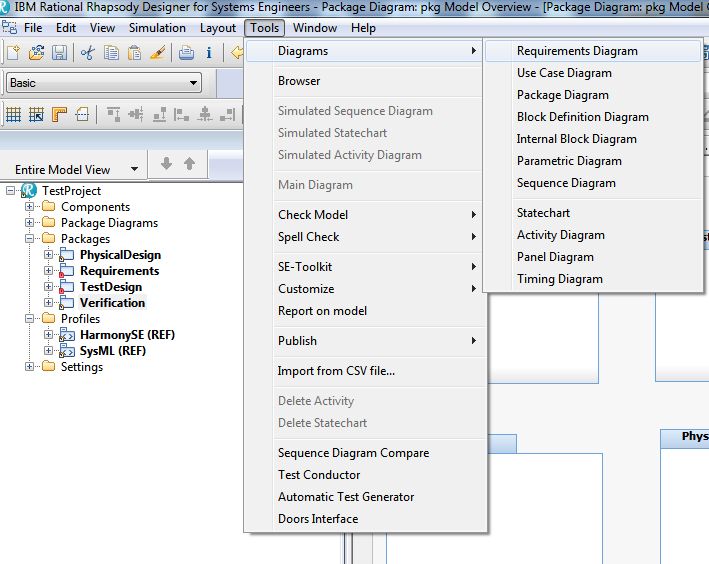Open the Window menu

click(x=315, y=28)
